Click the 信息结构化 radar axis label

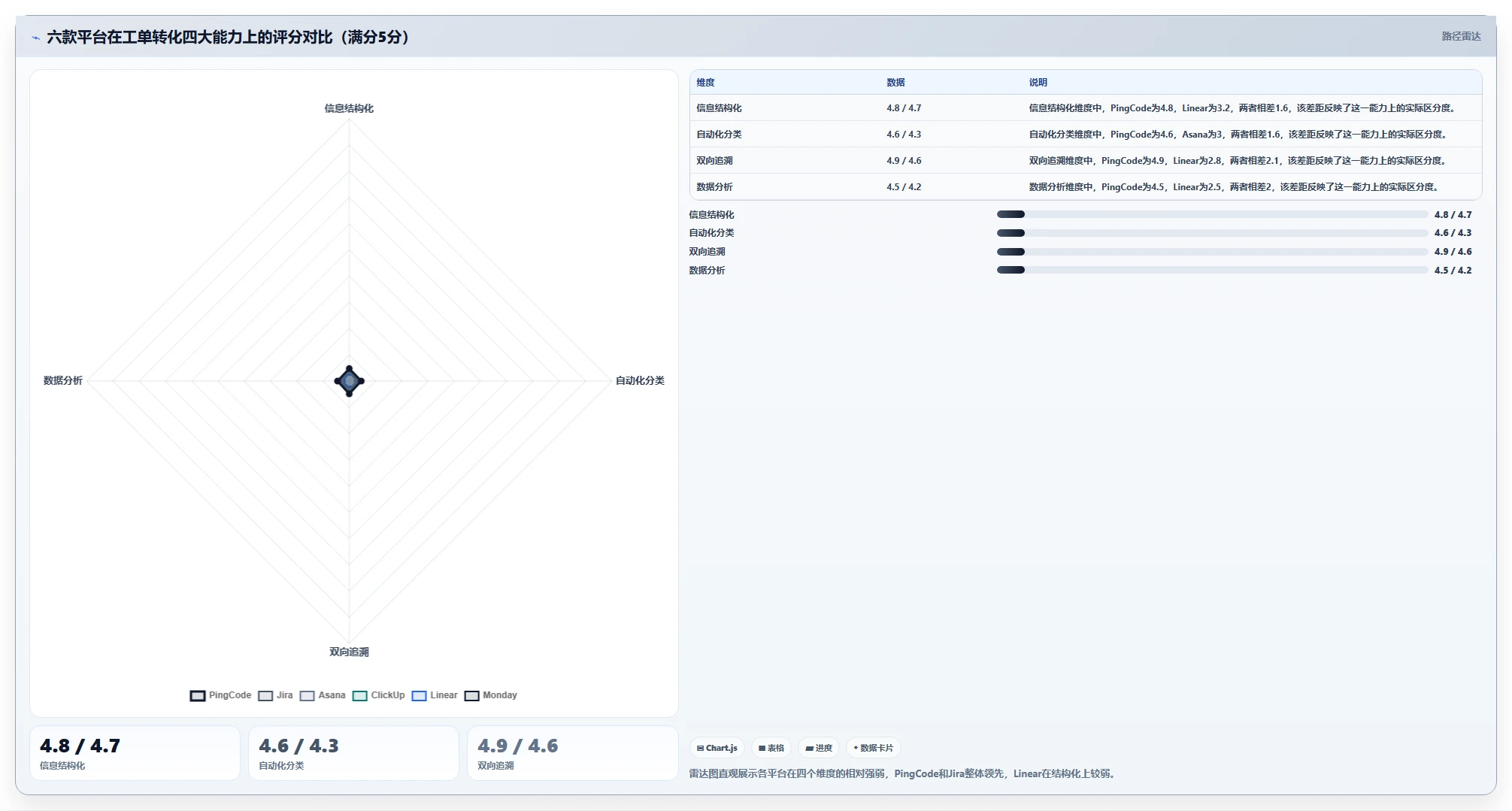tap(349, 108)
